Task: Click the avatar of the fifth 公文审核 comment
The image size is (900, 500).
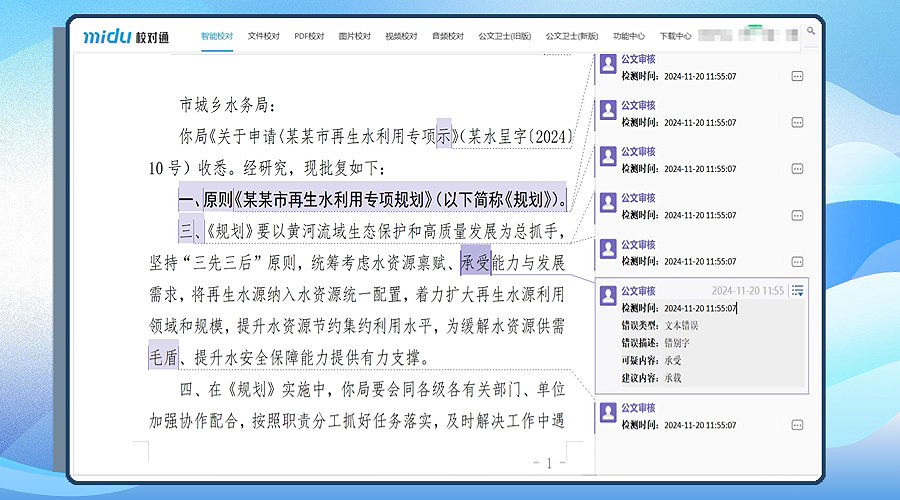Action: pyautogui.click(x=608, y=249)
